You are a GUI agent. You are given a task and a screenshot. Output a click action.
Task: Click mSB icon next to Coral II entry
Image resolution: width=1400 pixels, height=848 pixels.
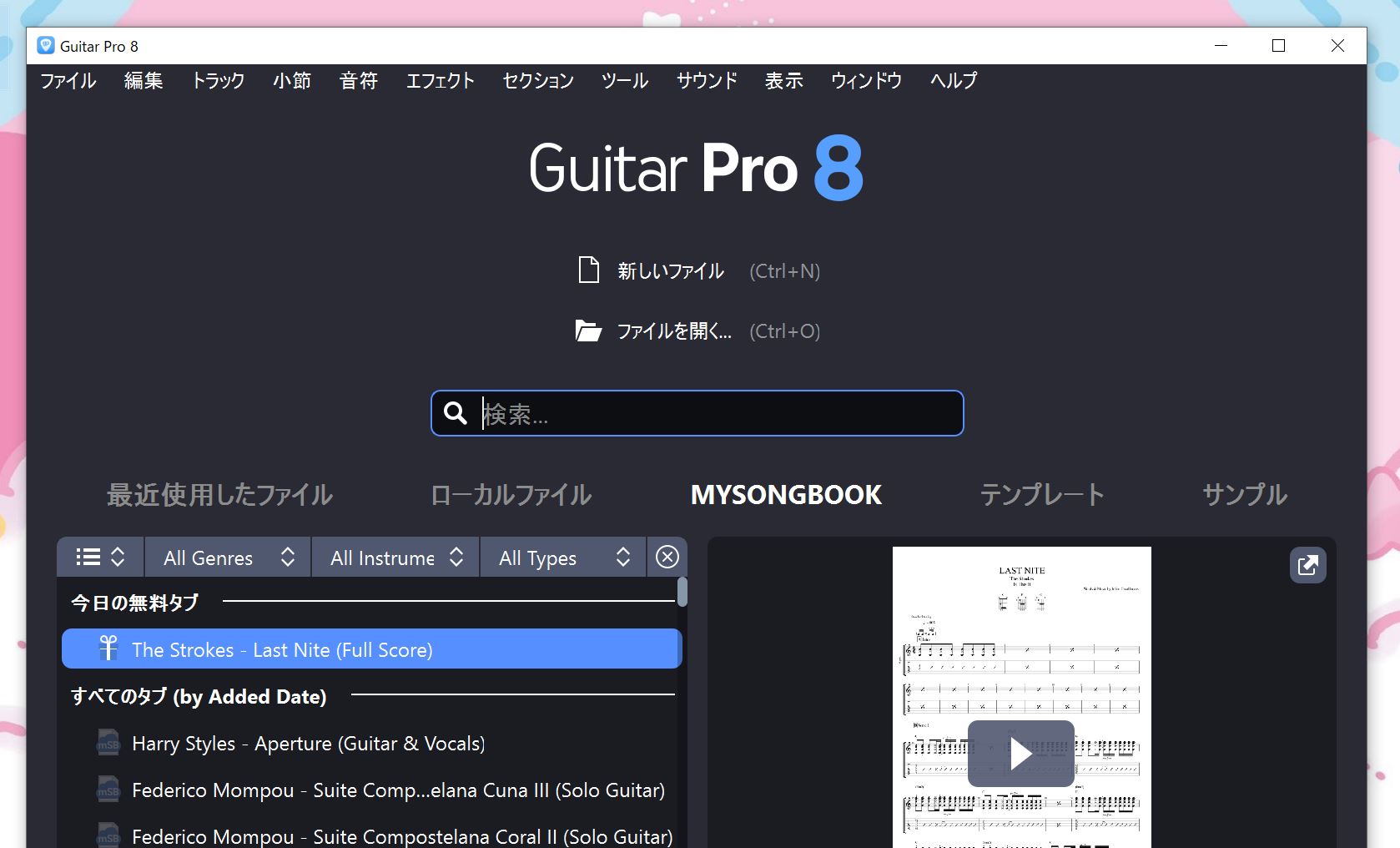coord(108,835)
